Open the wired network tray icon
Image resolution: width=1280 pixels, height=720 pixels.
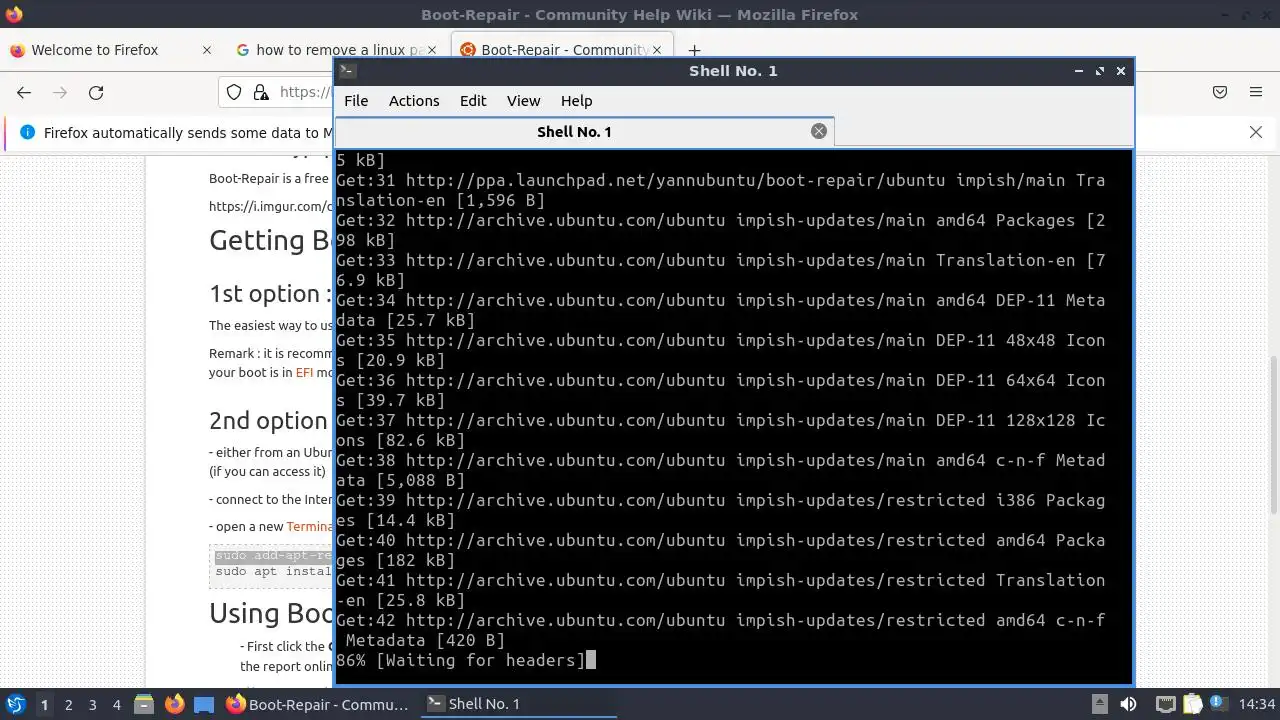1166,704
